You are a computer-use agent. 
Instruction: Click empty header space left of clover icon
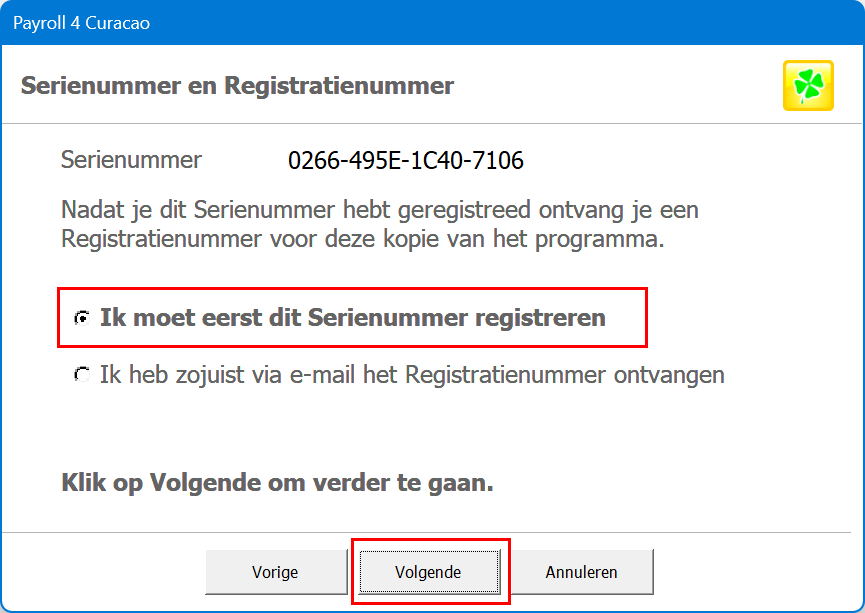620,85
